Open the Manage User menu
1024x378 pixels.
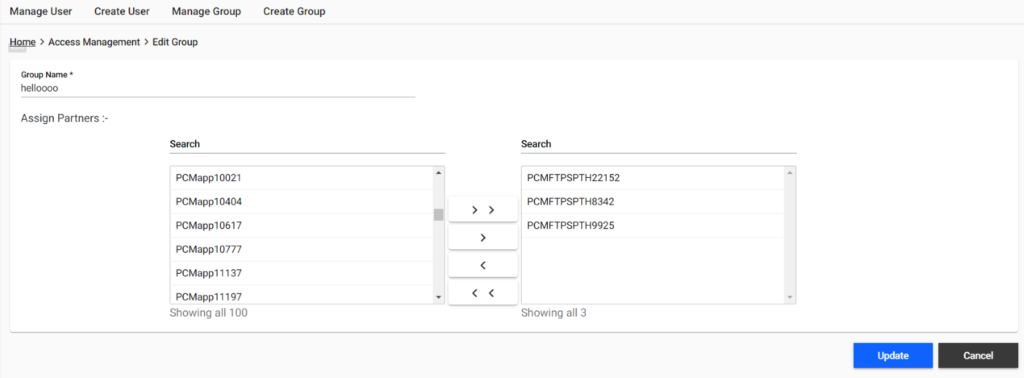click(40, 11)
